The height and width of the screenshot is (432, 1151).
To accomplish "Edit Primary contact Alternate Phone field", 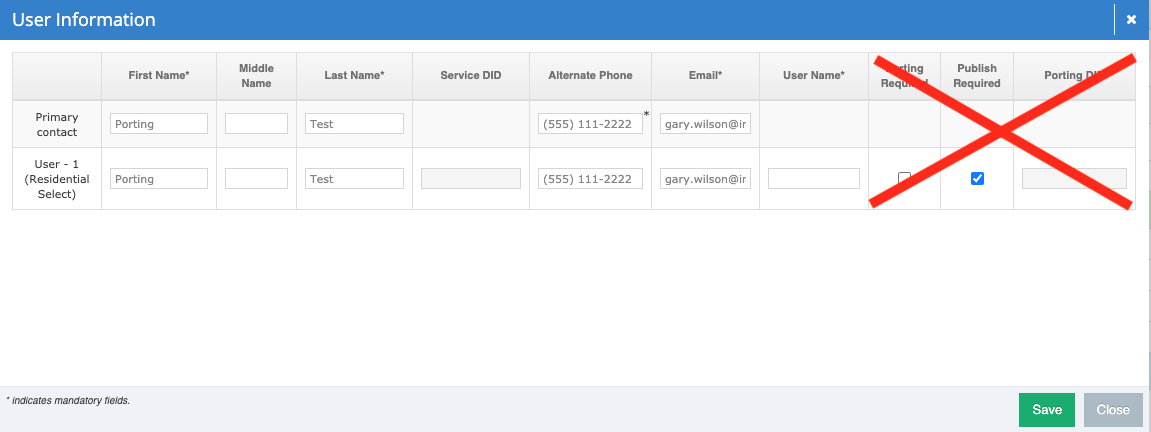I will point(590,124).
